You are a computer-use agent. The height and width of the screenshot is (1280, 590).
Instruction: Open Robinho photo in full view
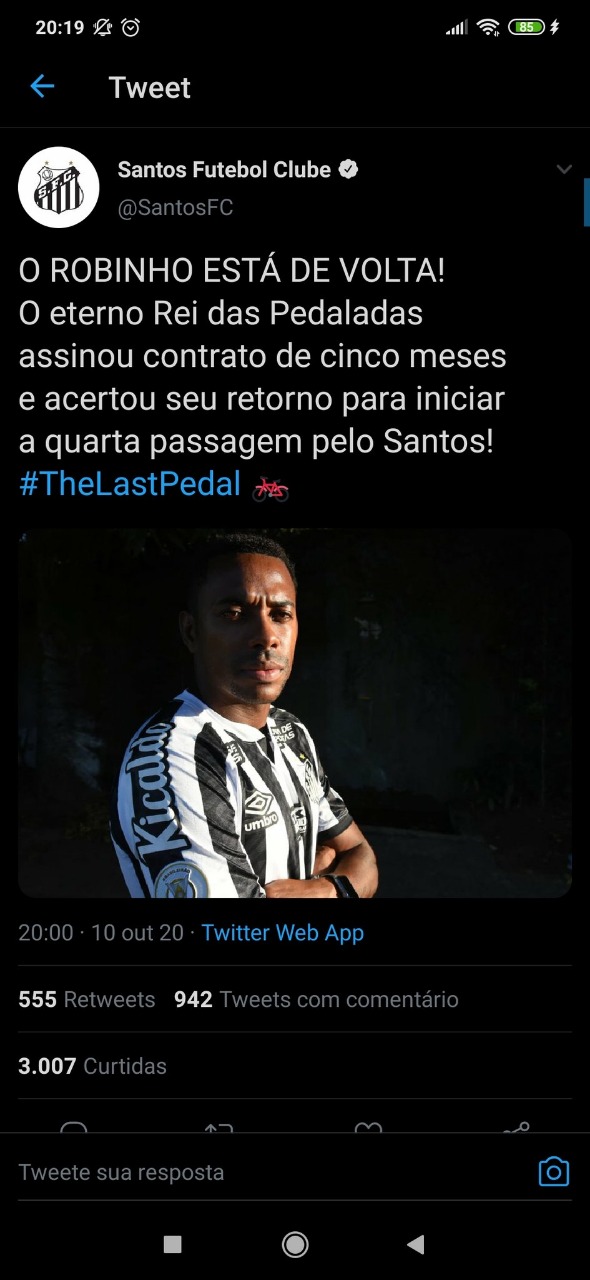pos(295,713)
